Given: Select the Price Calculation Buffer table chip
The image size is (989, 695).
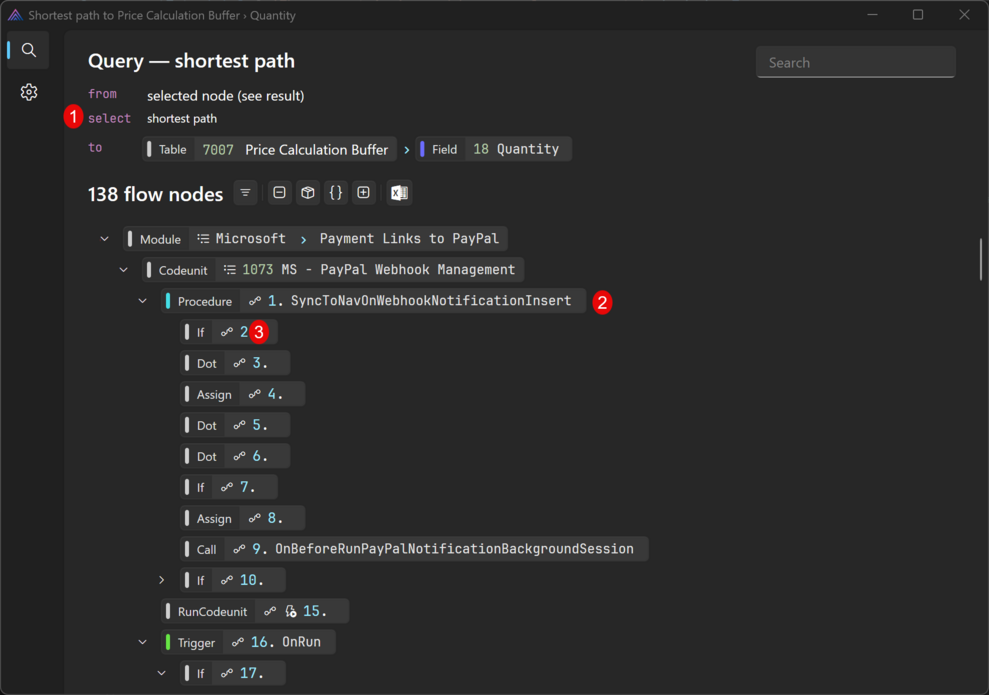Looking at the screenshot, I should [269, 149].
